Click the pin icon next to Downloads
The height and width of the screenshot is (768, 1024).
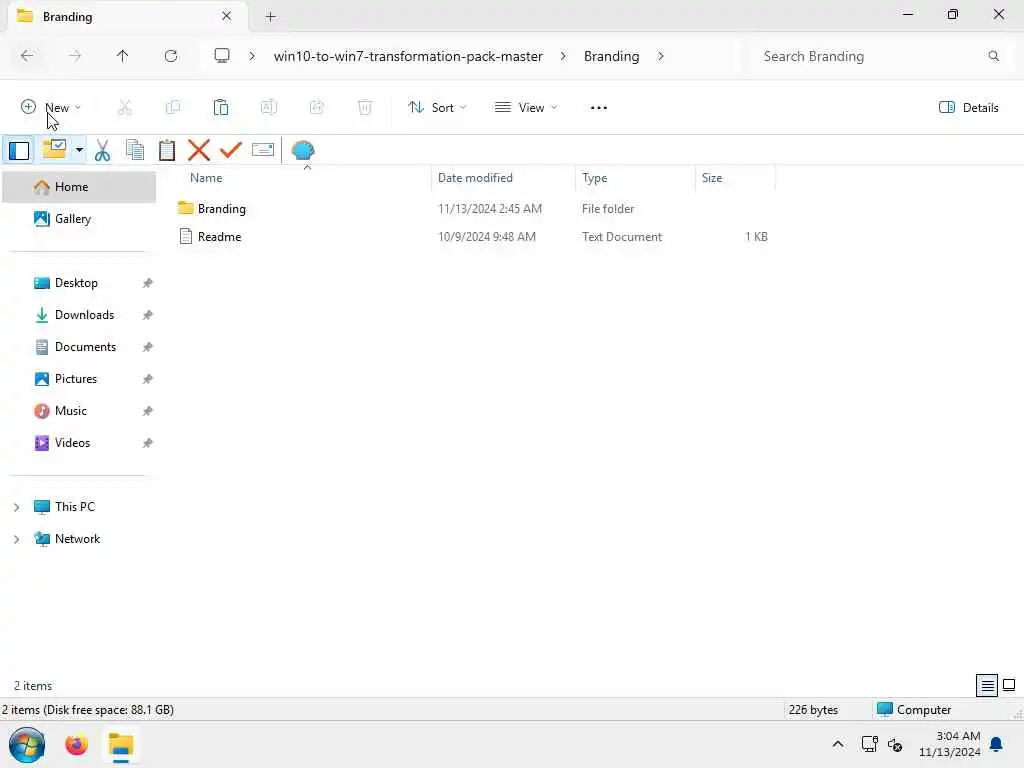tap(148, 315)
